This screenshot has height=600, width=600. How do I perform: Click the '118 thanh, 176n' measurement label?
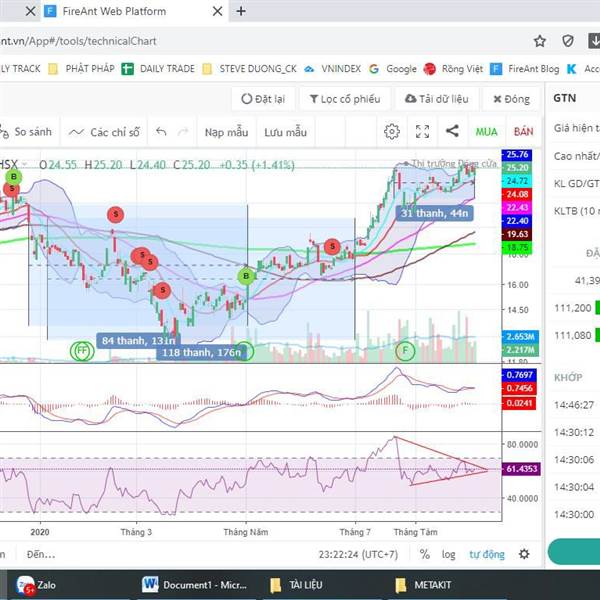201,352
